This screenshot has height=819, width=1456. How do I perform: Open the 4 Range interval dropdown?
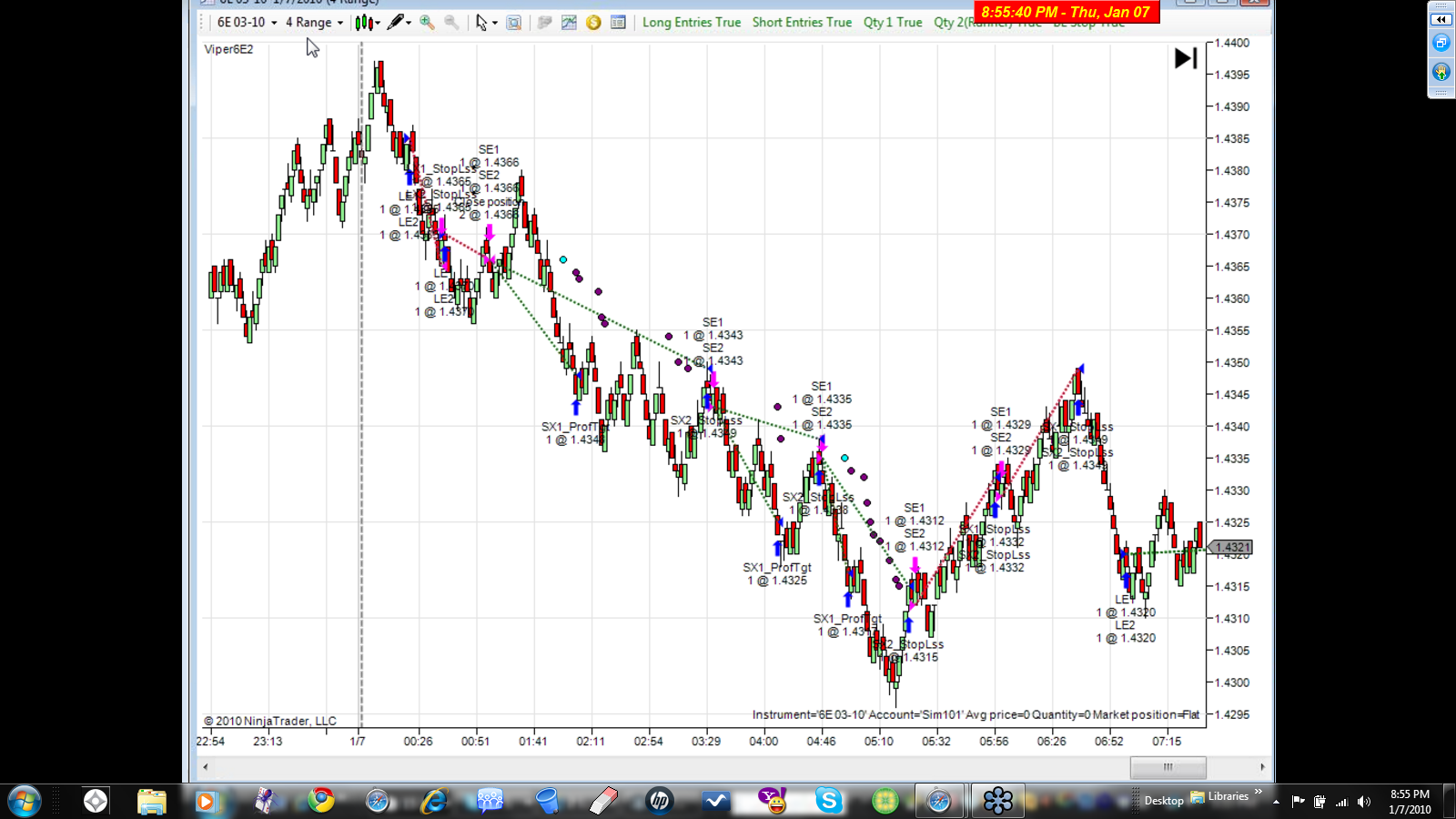[x=314, y=23]
